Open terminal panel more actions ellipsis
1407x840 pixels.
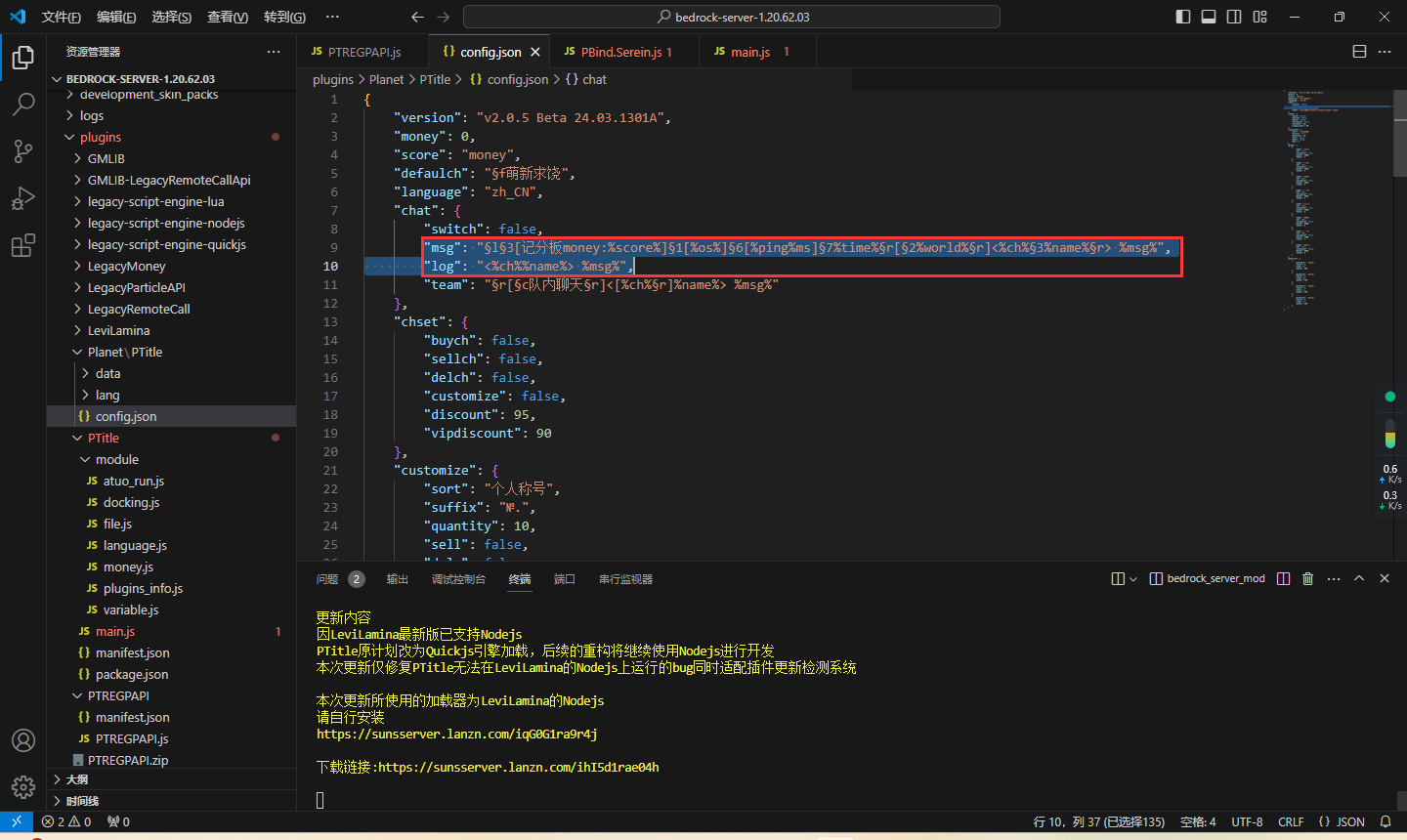1334,579
